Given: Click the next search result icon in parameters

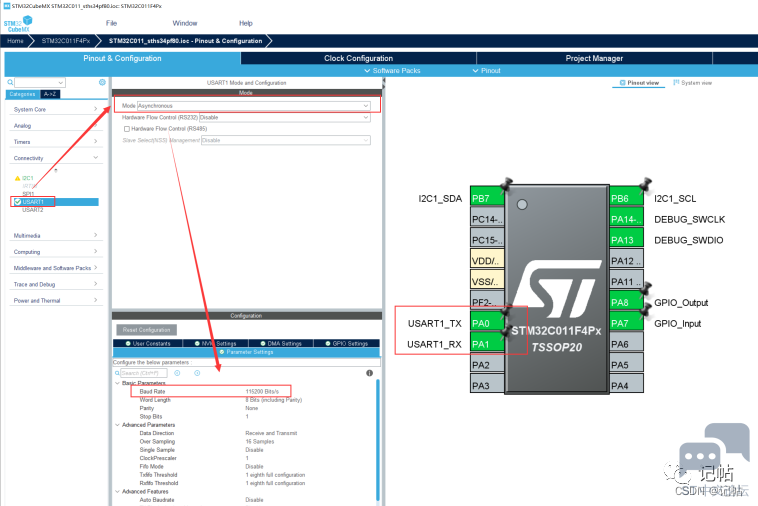Looking at the screenshot, I should pos(197,373).
